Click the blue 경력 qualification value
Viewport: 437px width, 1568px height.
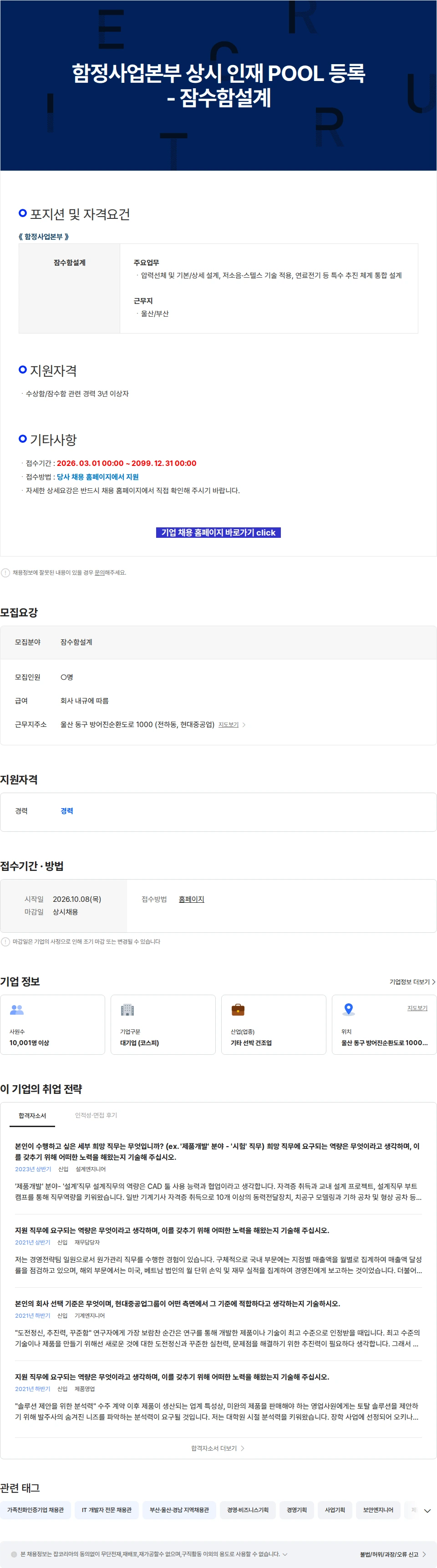[66, 811]
